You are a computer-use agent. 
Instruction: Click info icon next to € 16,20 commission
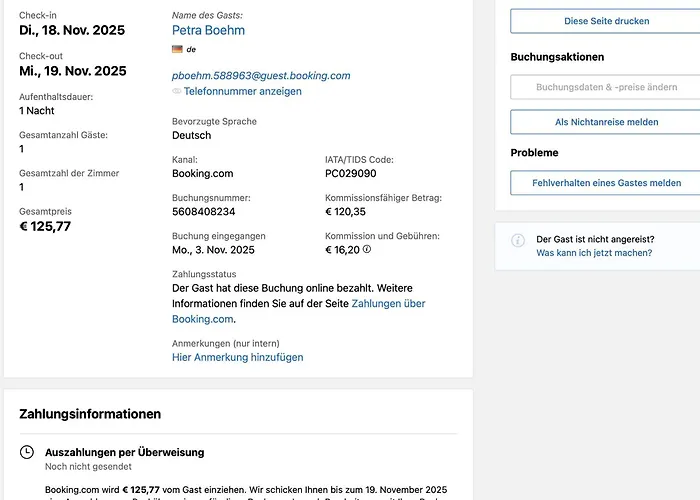[x=367, y=249]
